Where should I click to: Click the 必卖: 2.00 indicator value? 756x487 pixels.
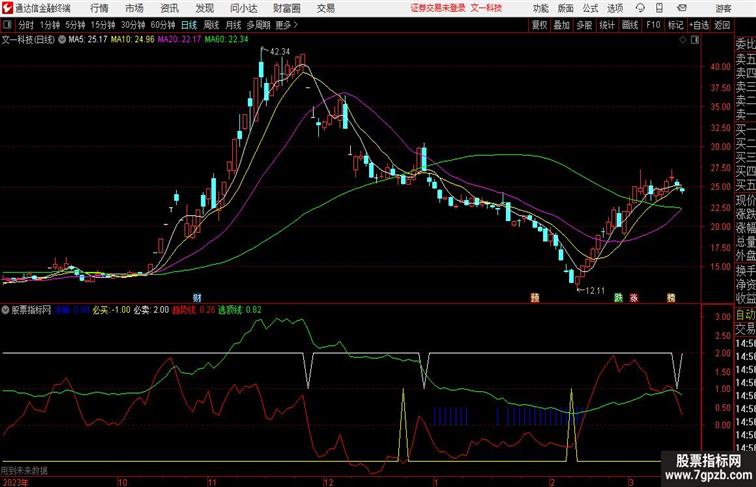pyautogui.click(x=151, y=310)
